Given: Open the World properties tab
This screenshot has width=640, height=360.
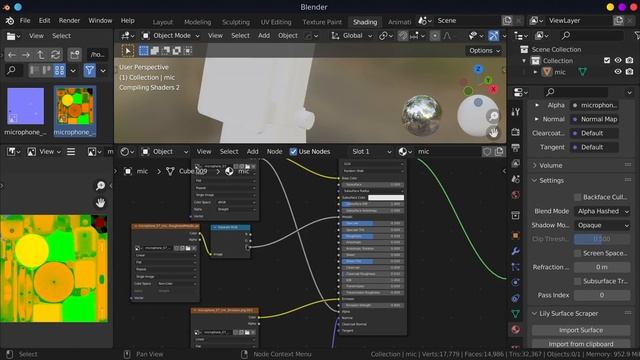Looking at the screenshot, I should tap(516, 195).
